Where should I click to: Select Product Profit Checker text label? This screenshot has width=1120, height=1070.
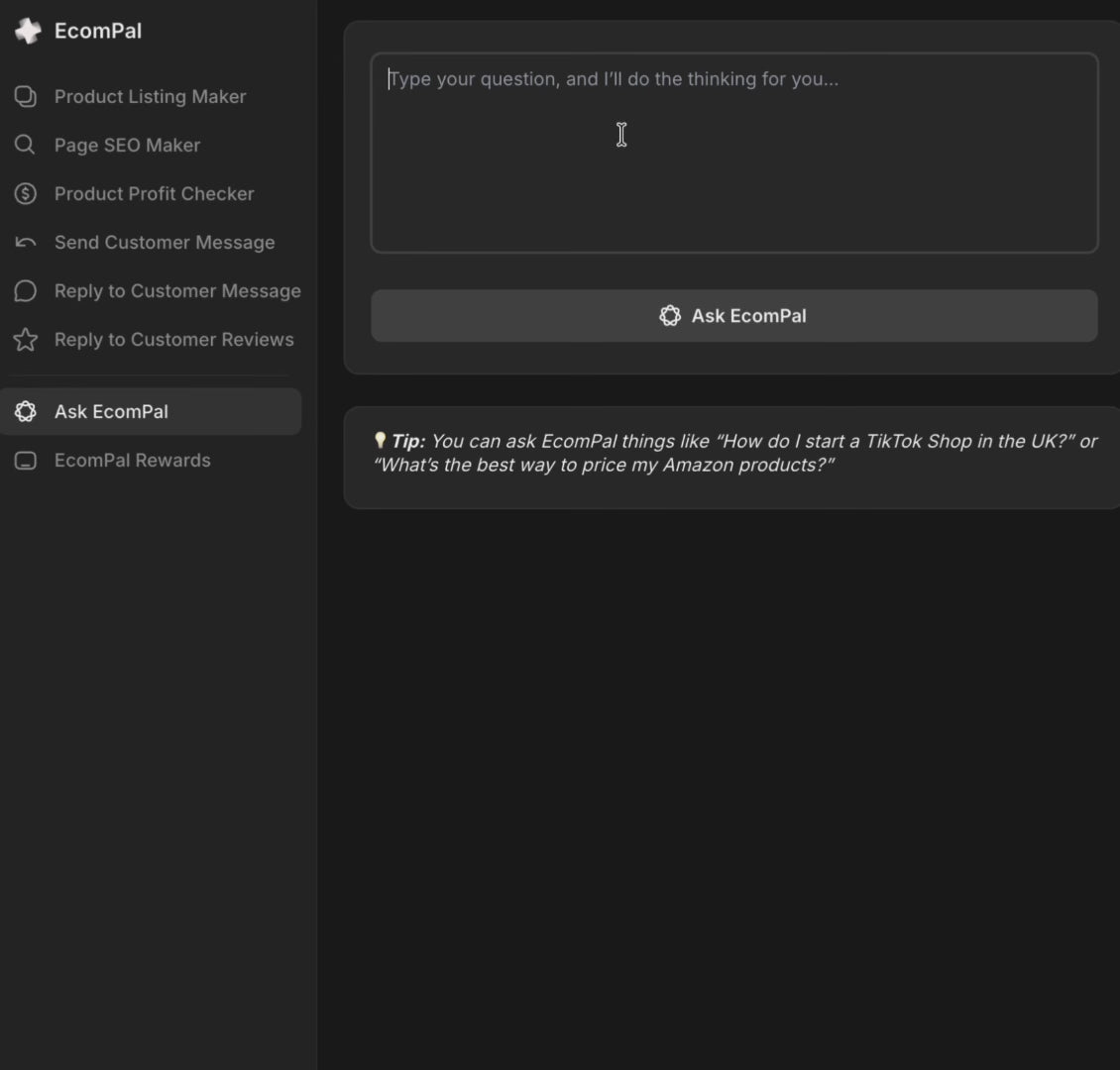tap(154, 193)
